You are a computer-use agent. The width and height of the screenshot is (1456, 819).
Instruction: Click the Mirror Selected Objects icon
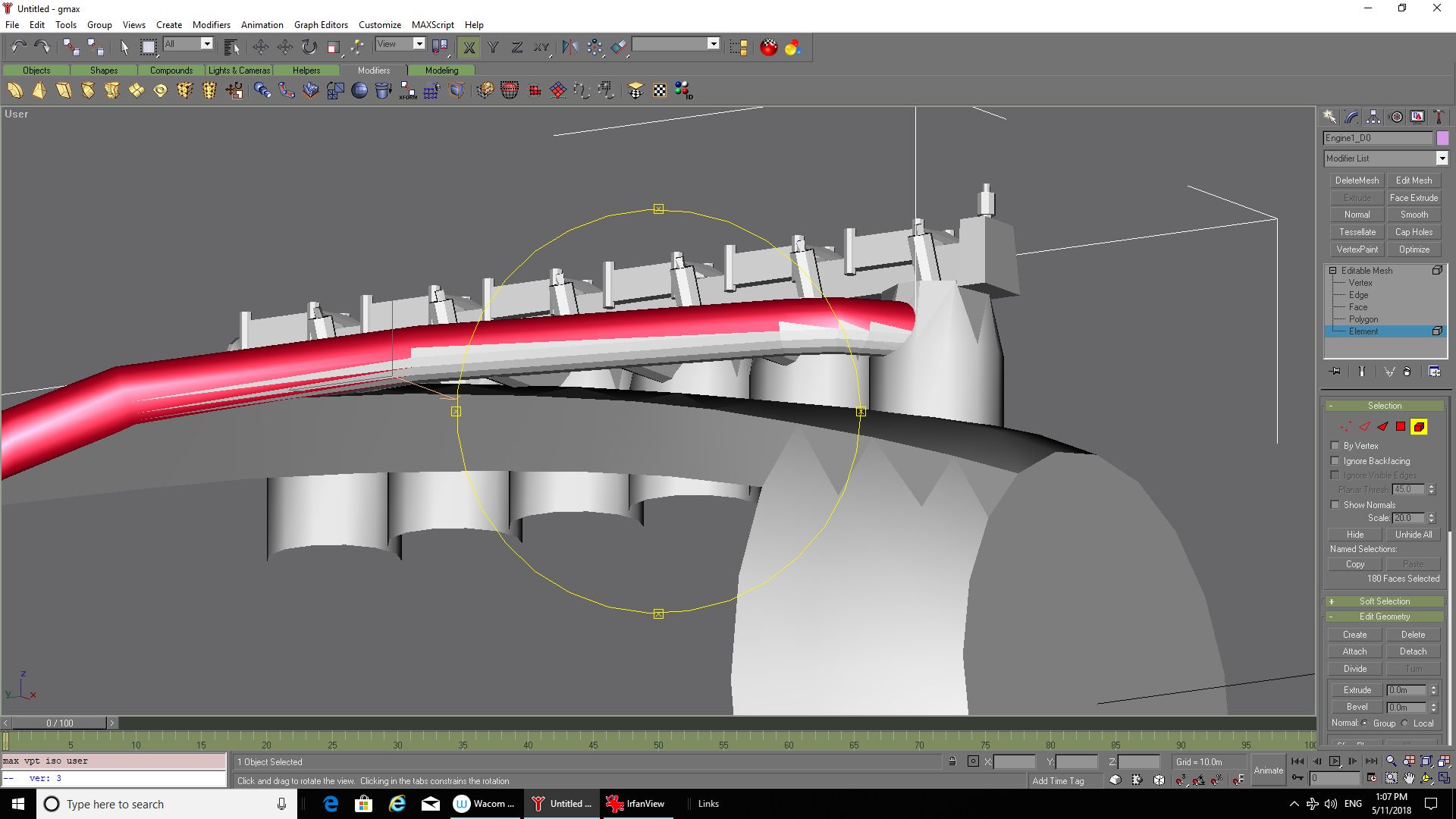pos(570,47)
